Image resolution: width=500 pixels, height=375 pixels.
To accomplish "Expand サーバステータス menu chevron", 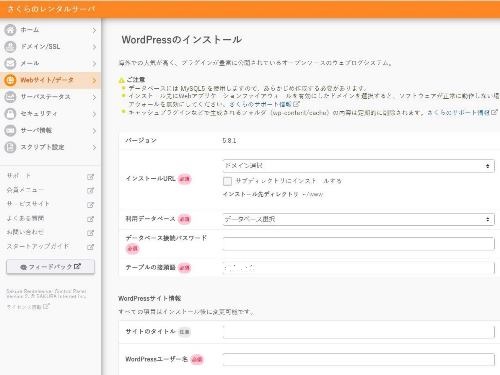I will 94,97.
